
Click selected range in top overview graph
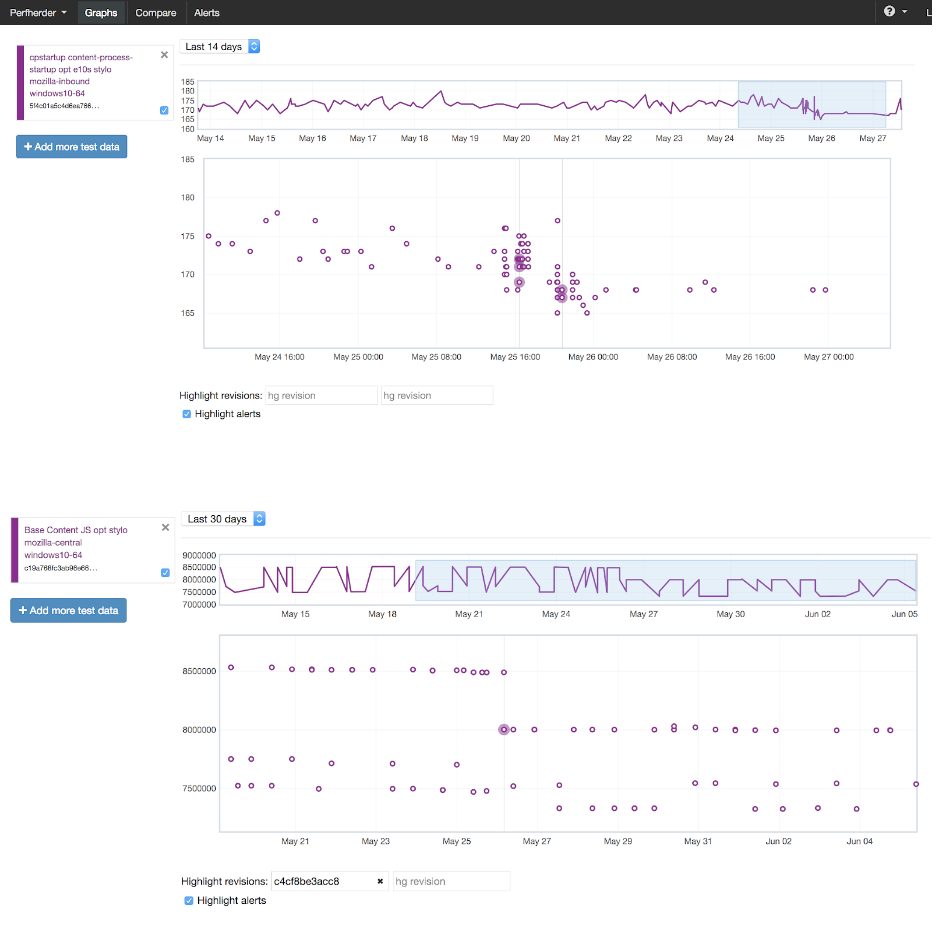pyautogui.click(x=811, y=104)
